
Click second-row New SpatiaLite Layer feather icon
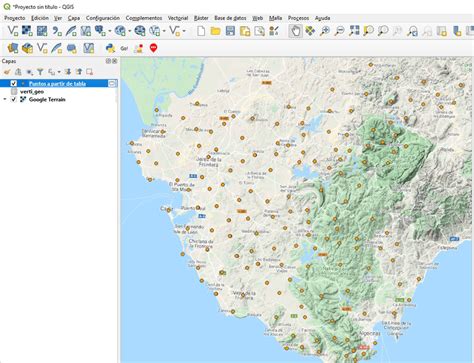(x=57, y=48)
